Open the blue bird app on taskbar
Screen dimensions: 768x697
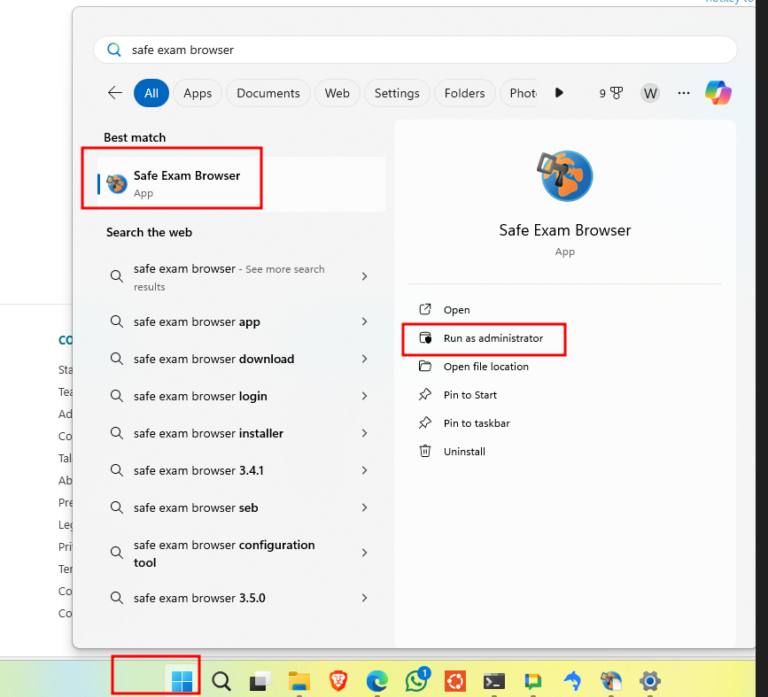pos(572,680)
